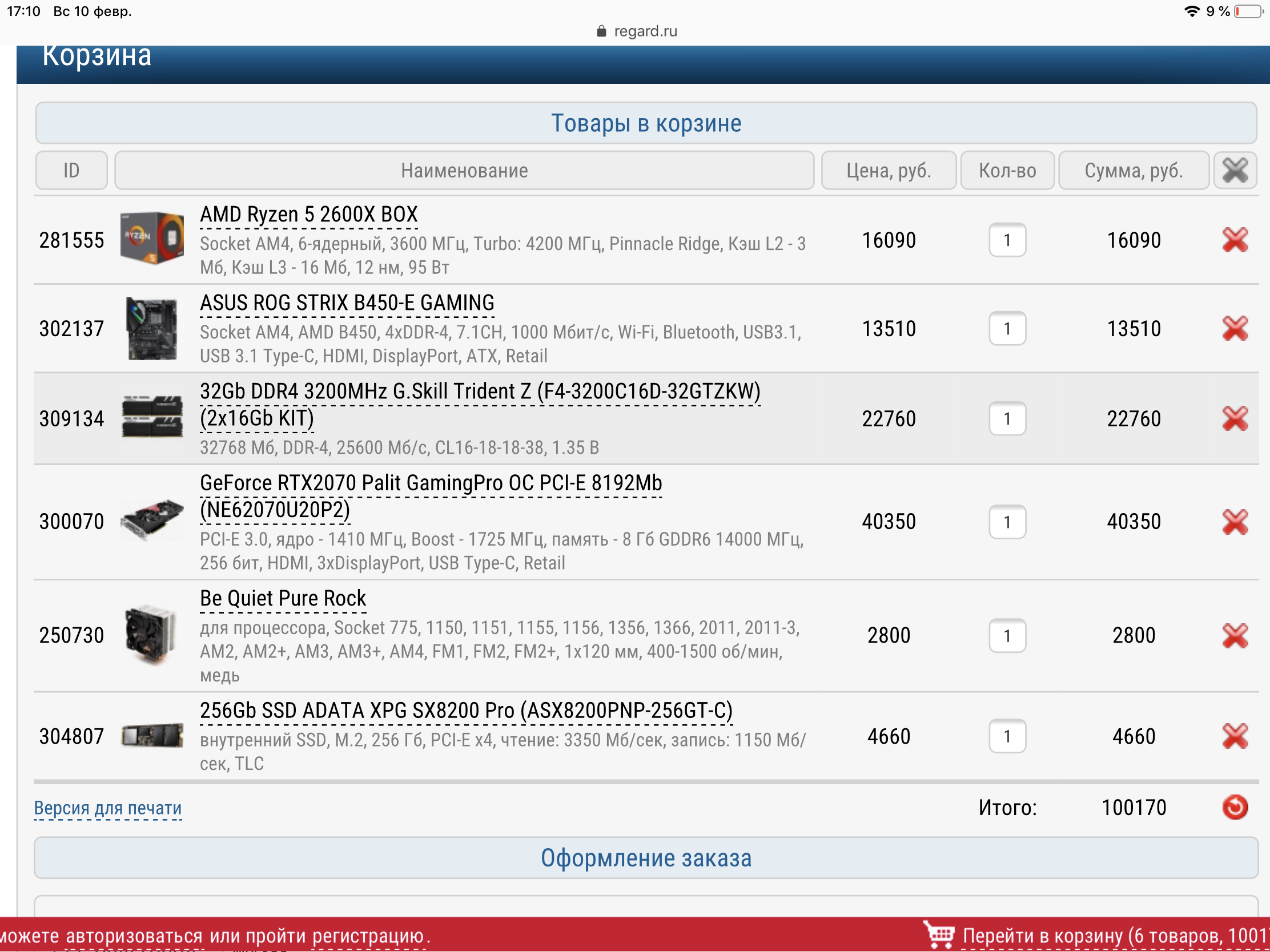Image resolution: width=1270 pixels, height=952 pixels.
Task: Click RTX2070 graphics card thumbnail
Action: tap(152, 519)
